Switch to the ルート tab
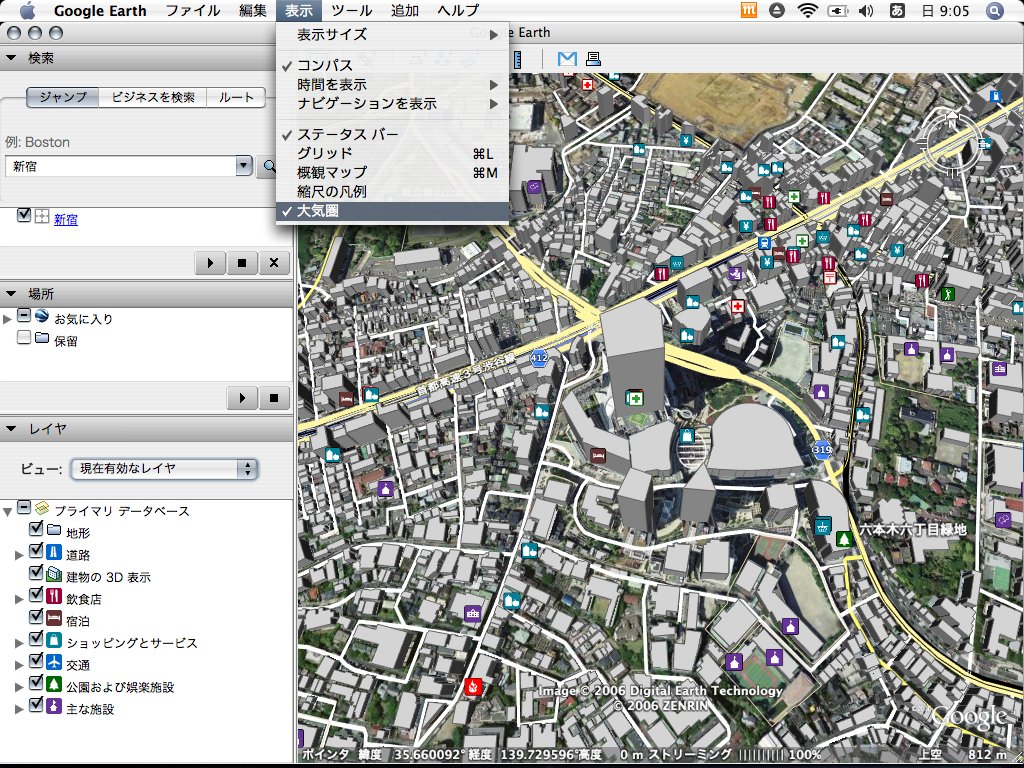This screenshot has width=1024, height=768. point(236,97)
